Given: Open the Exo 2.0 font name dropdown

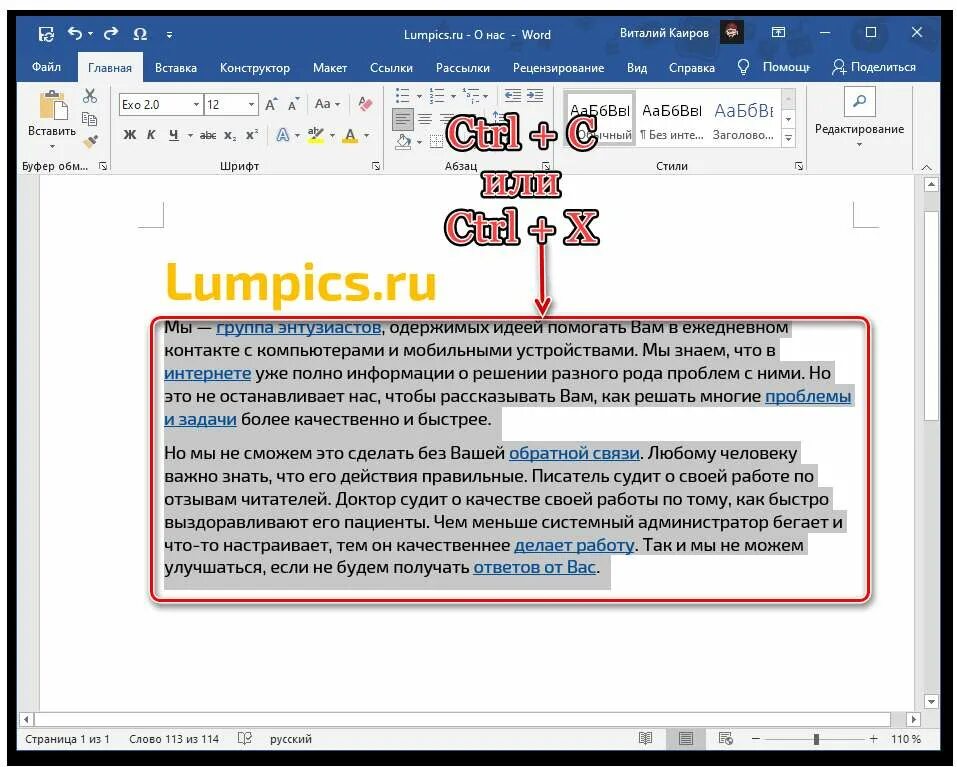Looking at the screenshot, I should pyautogui.click(x=196, y=104).
